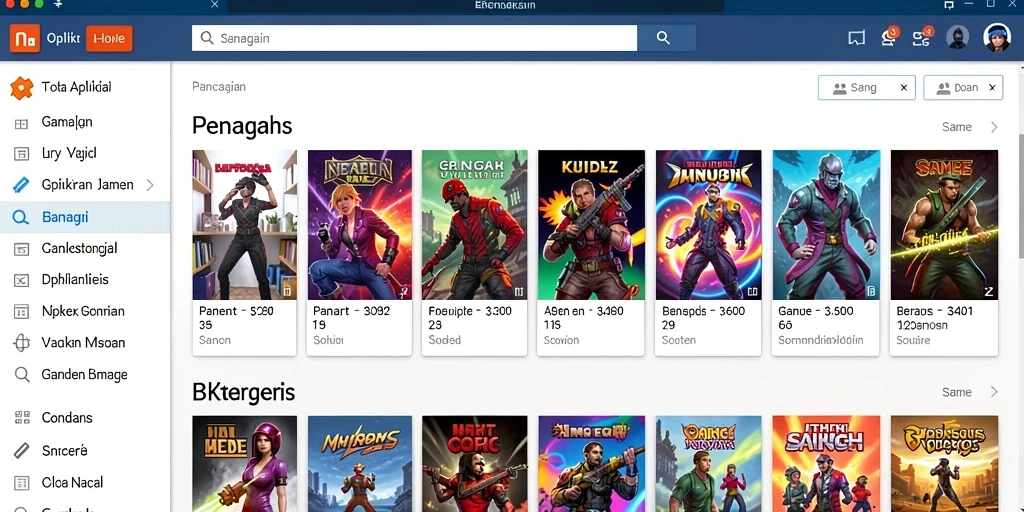Screen dimensions: 1024x512
Task: Open the Gamalgn sidebar icon
Action: (x=22, y=123)
